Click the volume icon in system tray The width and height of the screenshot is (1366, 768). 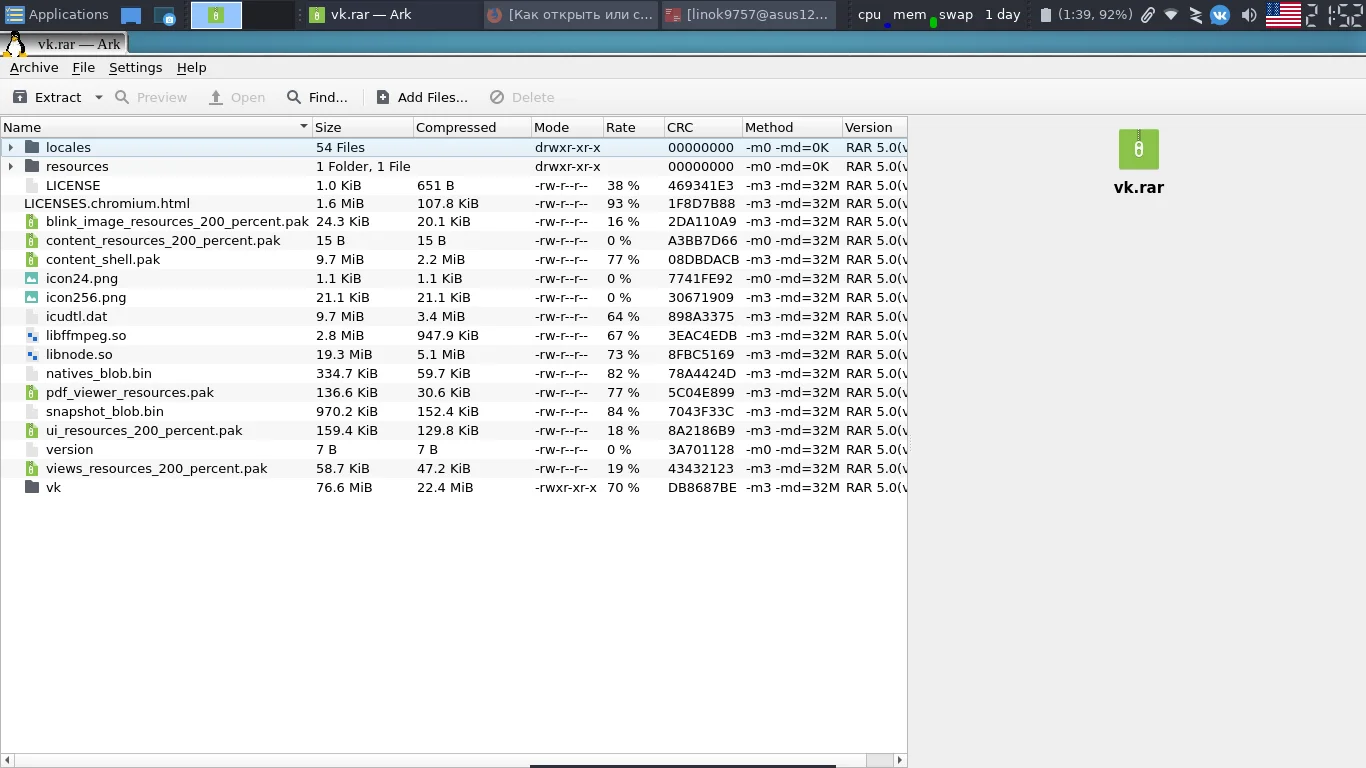coord(1248,15)
